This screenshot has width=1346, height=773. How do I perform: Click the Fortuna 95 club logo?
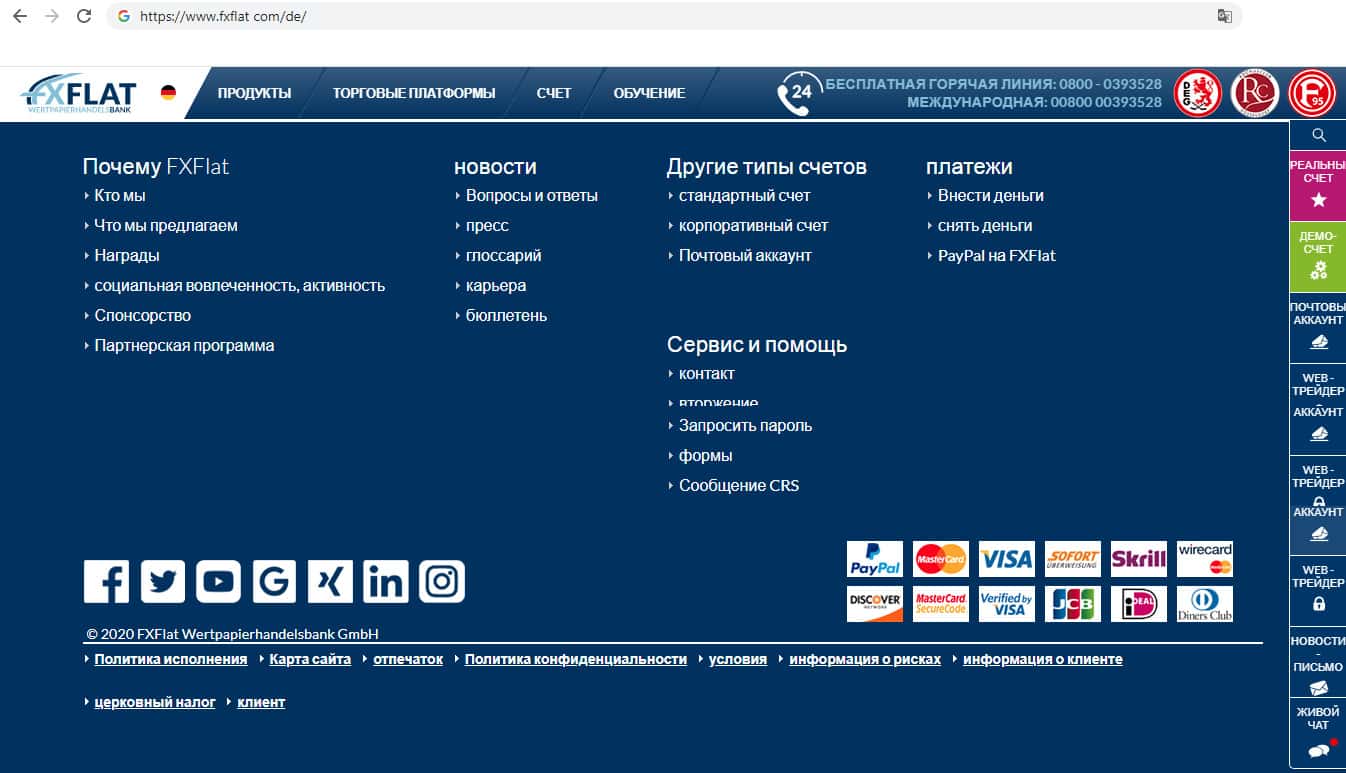click(1312, 93)
